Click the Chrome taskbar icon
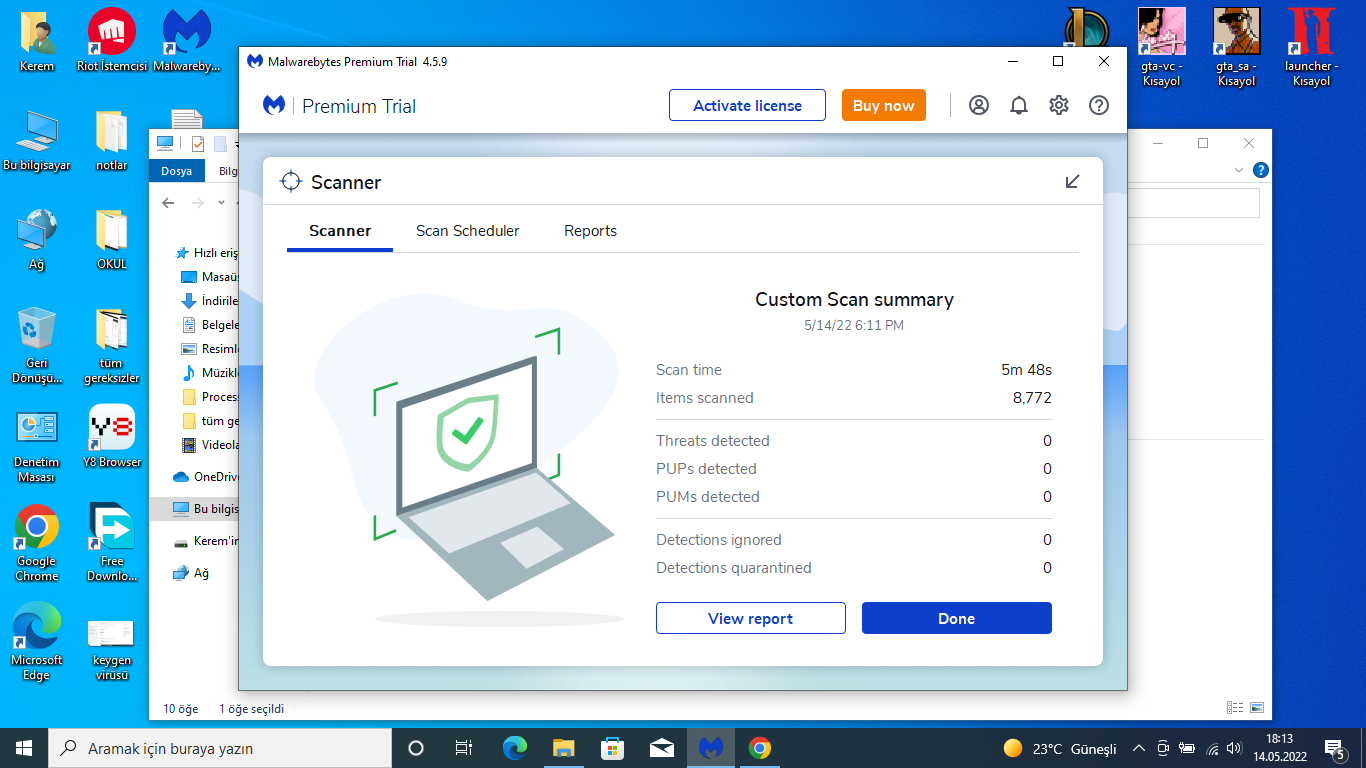 [x=760, y=748]
